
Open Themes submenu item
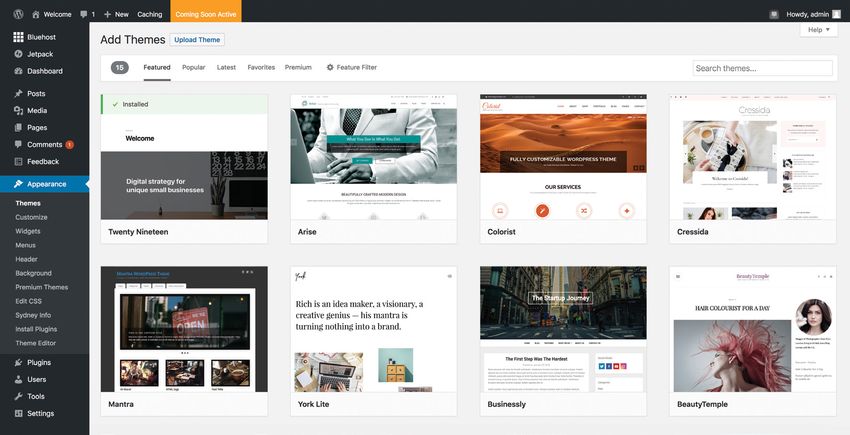tap(28, 203)
